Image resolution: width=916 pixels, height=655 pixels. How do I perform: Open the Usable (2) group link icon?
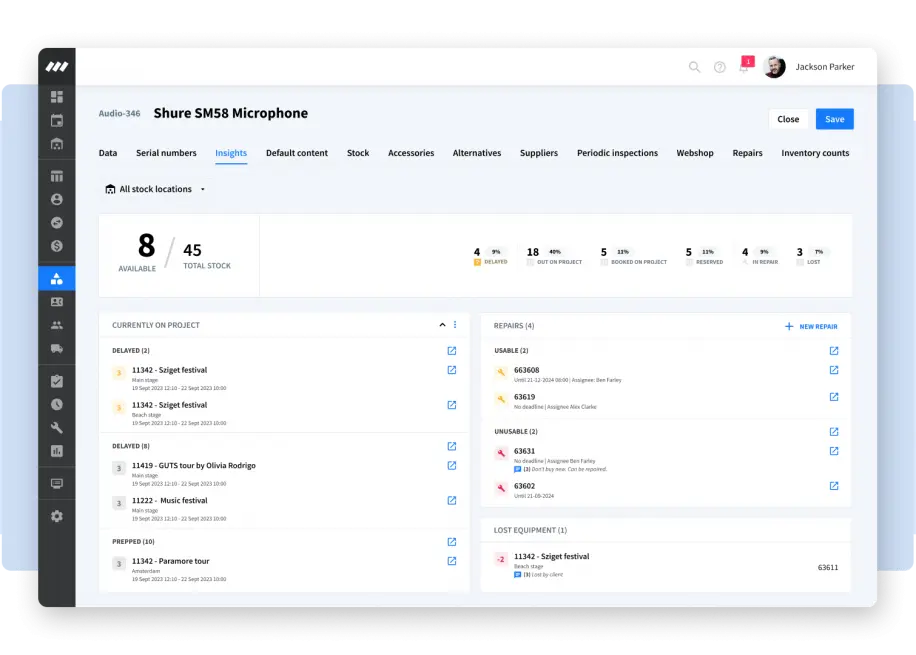pyautogui.click(x=834, y=351)
